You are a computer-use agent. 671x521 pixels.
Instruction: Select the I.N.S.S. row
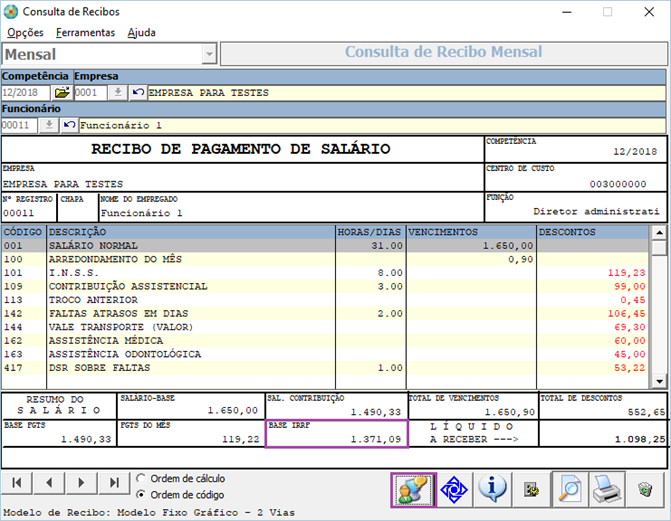point(325,273)
